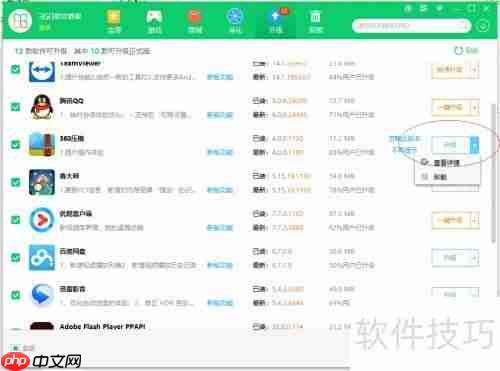Open 新版功能 link for 鲁大师
The height and width of the screenshot is (371, 500).
[220, 190]
